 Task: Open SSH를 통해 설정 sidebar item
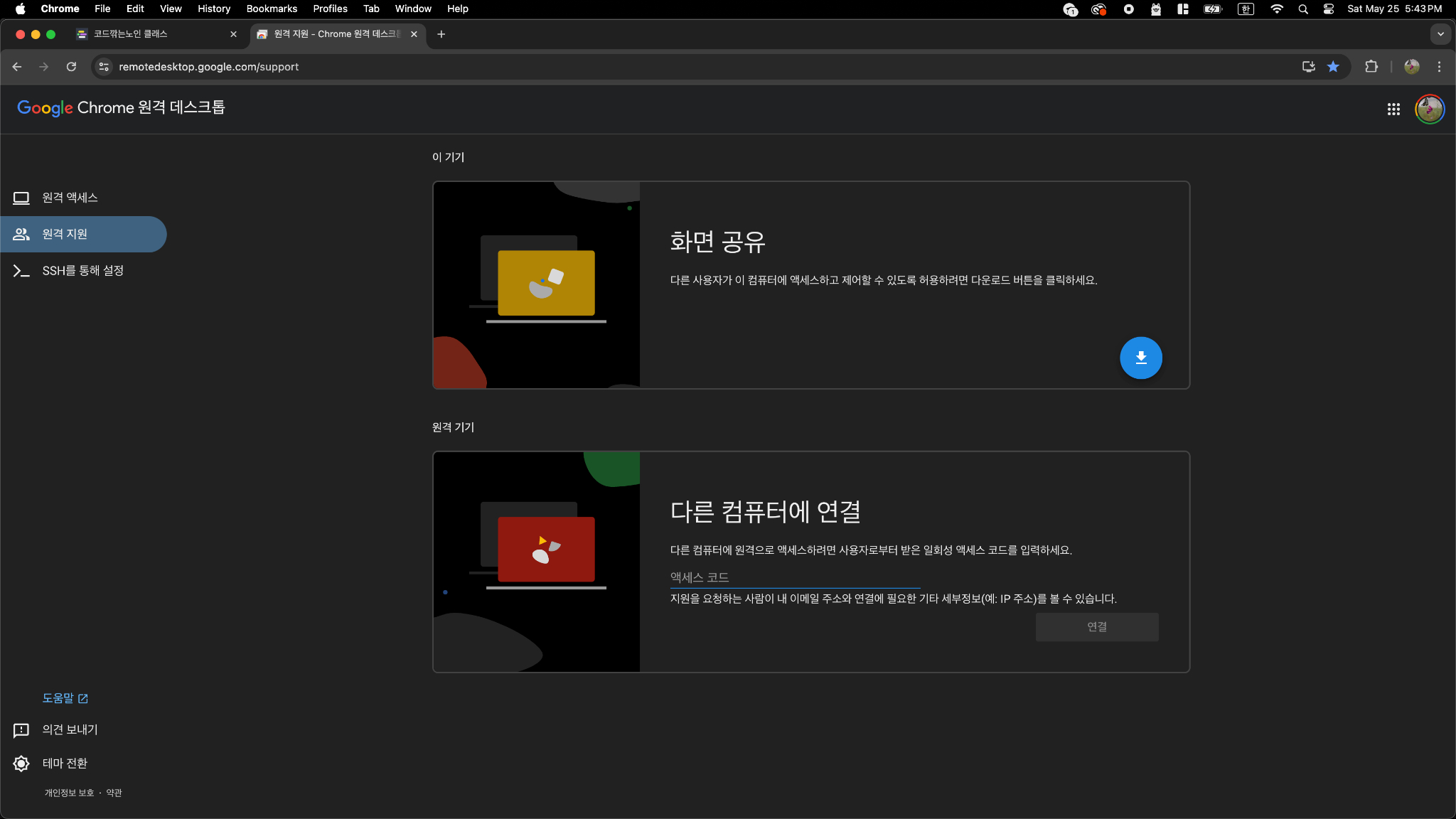point(82,271)
